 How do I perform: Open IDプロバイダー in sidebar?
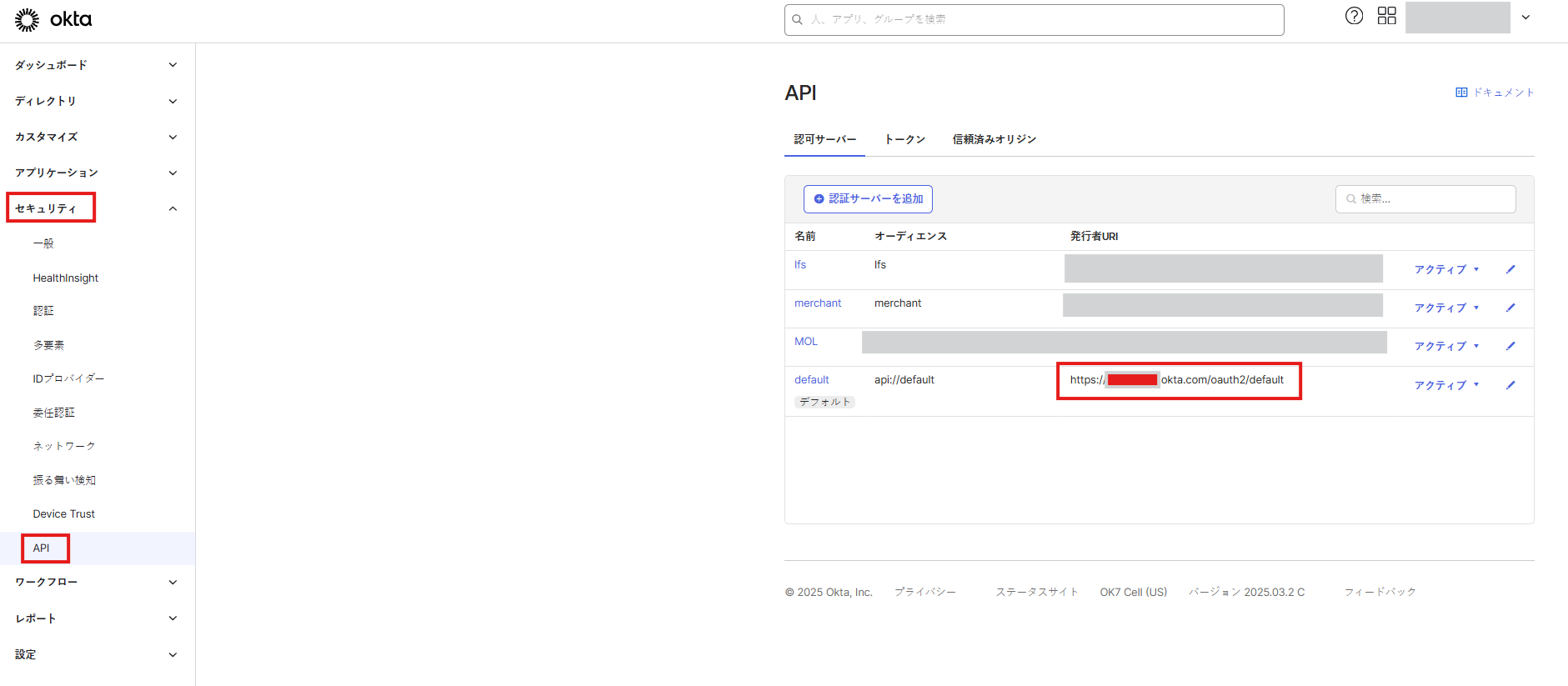click(68, 378)
